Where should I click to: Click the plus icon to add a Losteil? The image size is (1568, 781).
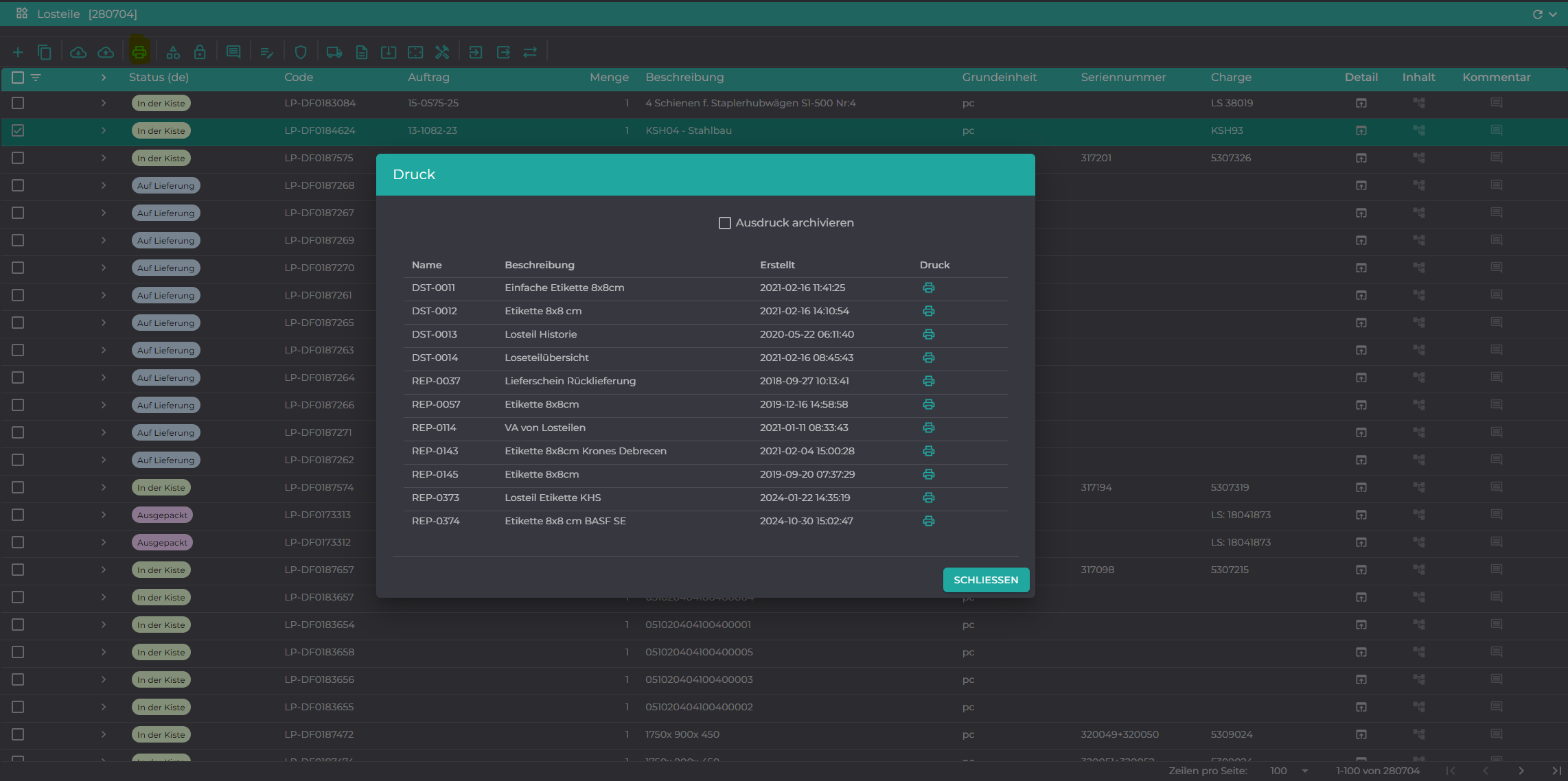click(18, 52)
